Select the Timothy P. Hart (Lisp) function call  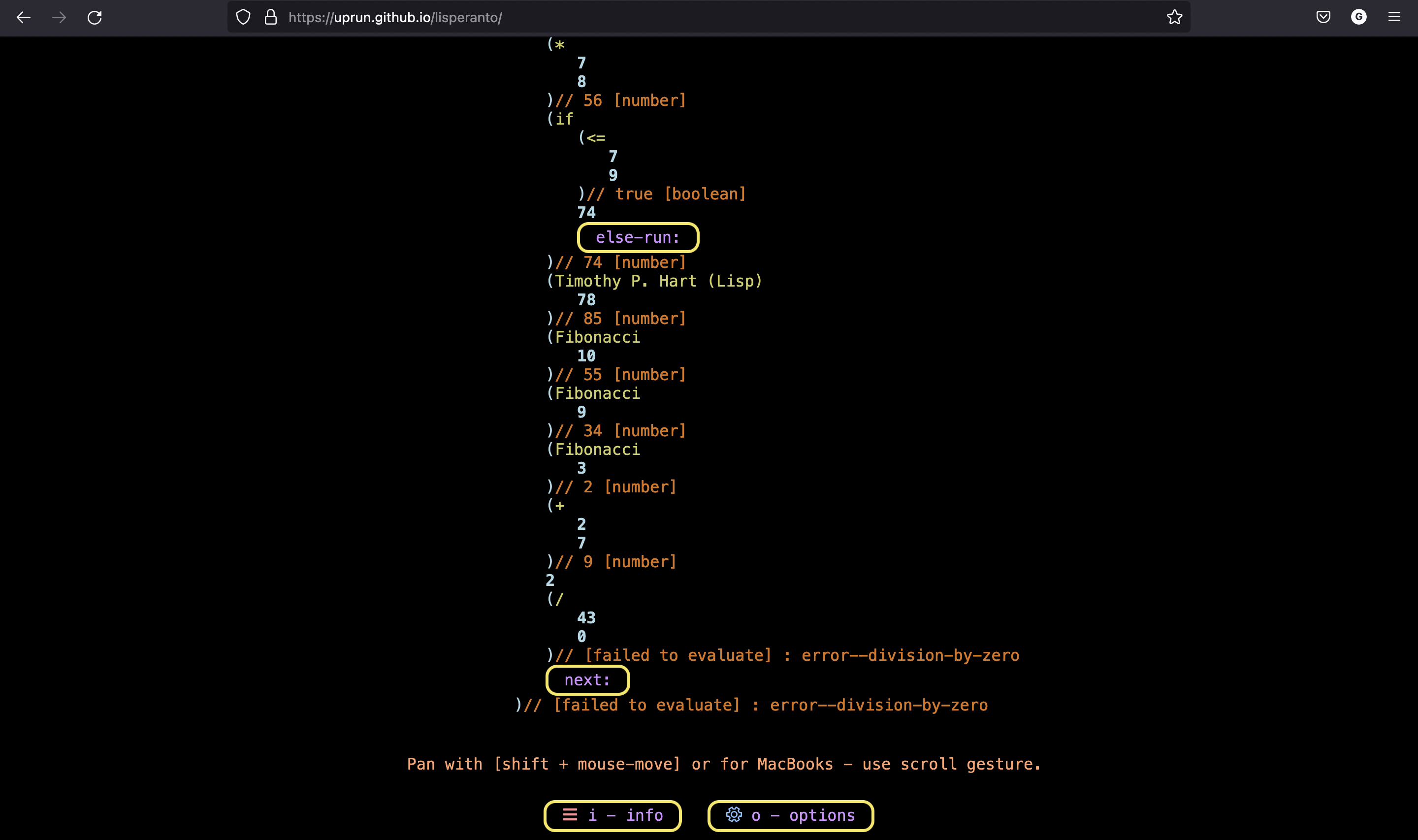pos(654,281)
